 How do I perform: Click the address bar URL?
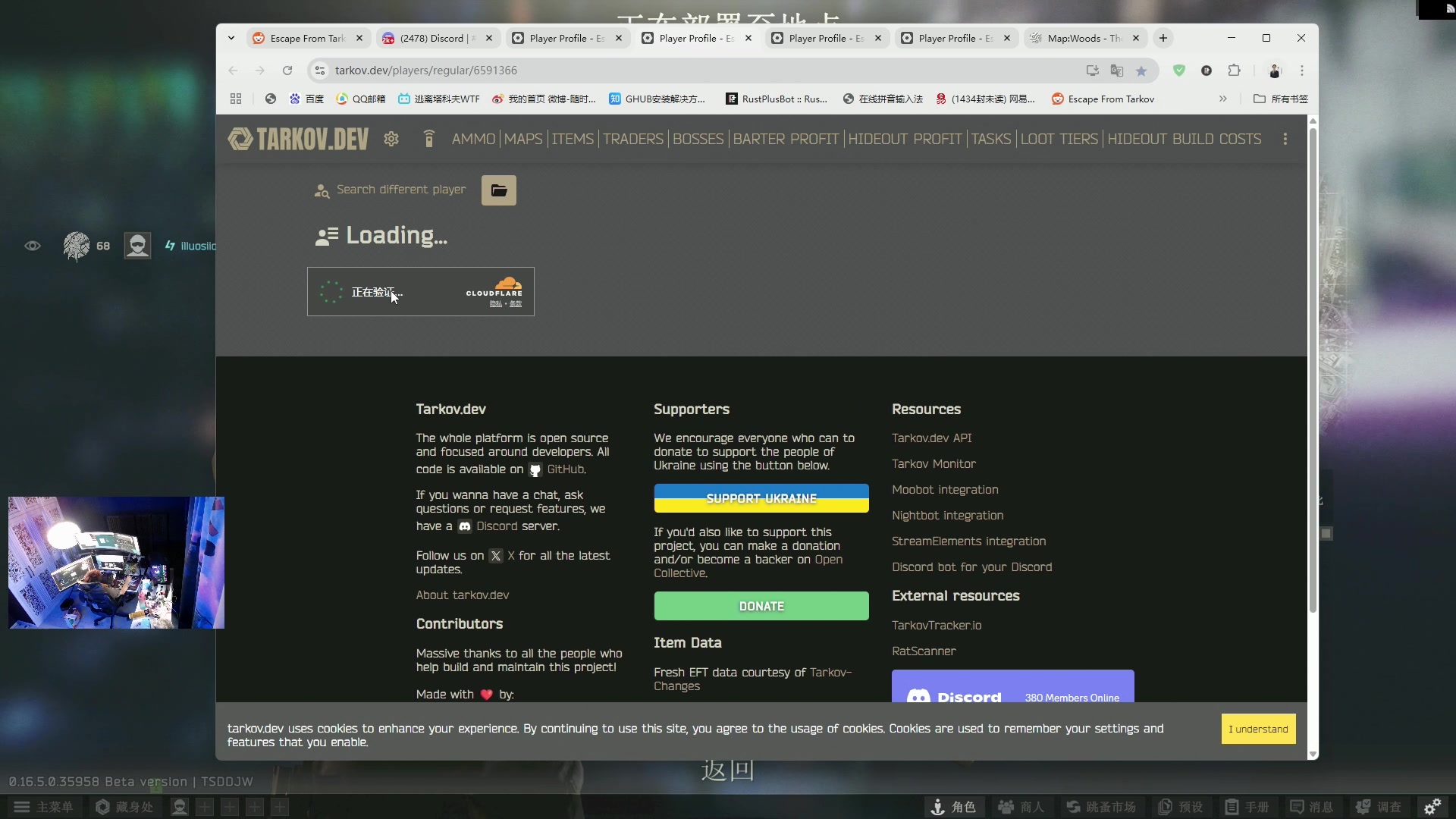[426, 71]
